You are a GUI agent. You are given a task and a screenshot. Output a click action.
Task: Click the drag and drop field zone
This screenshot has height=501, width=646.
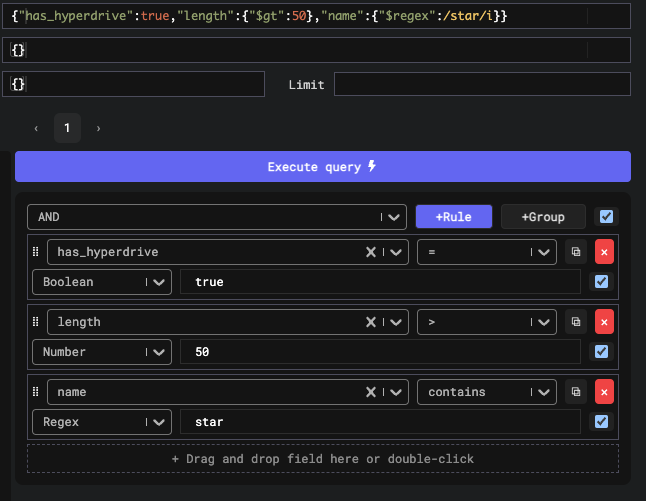[x=323, y=459]
